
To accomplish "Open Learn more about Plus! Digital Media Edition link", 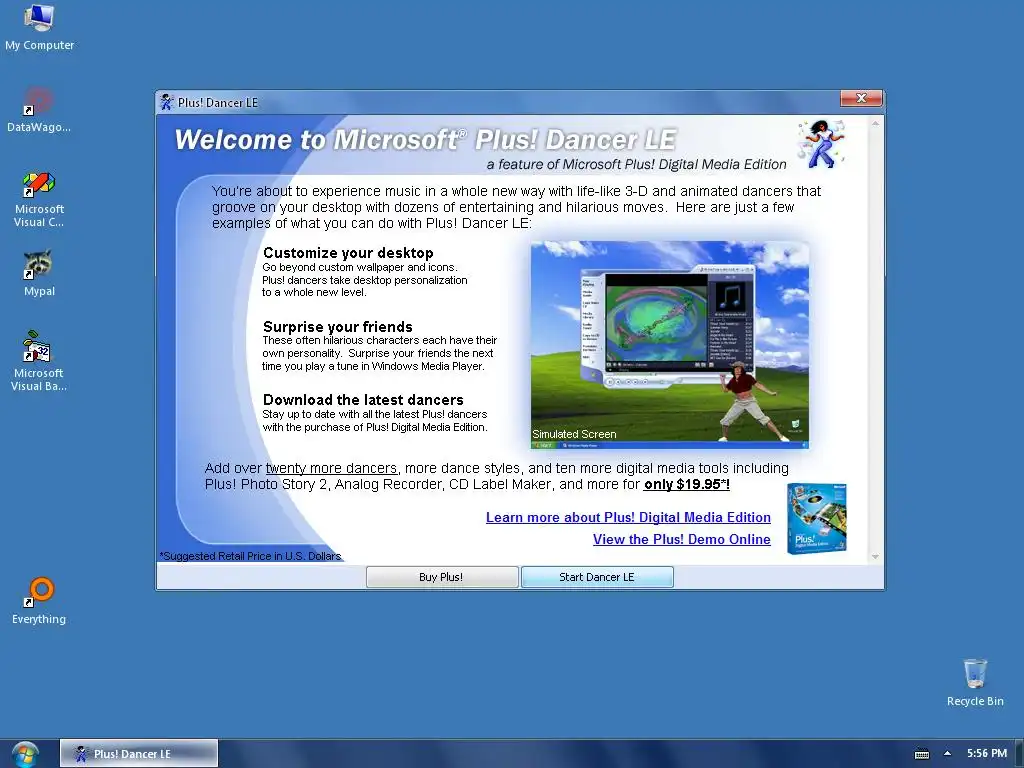I will (628, 517).
